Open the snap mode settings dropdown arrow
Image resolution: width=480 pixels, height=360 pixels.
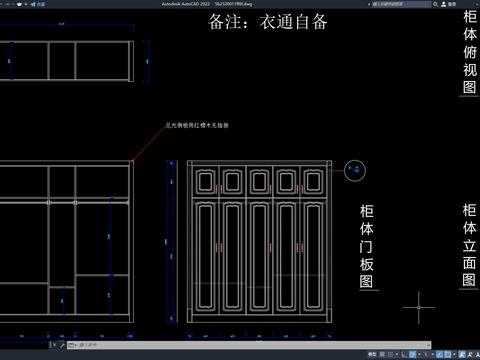tap(397, 354)
